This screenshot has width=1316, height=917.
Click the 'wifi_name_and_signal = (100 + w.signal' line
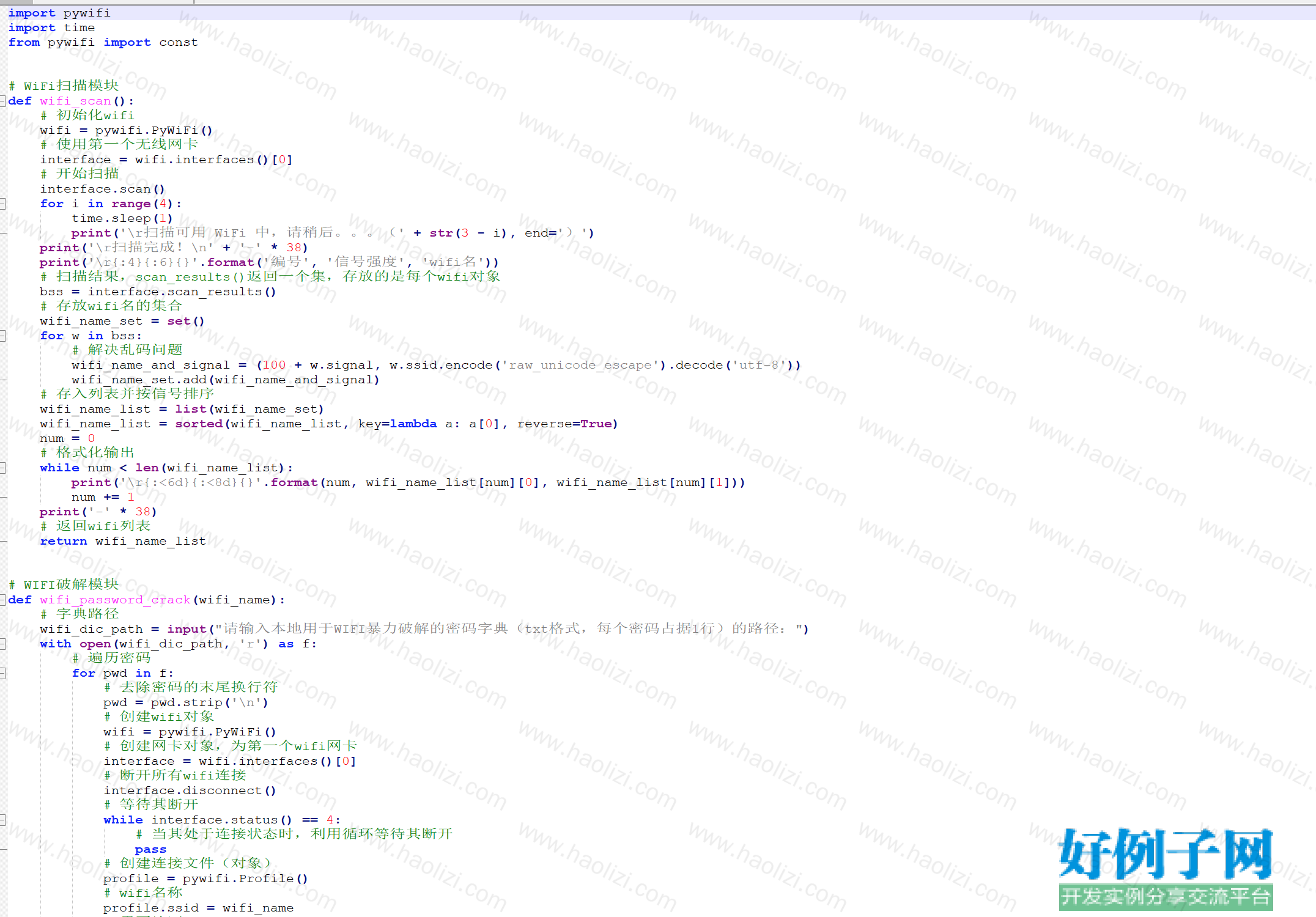point(436,365)
